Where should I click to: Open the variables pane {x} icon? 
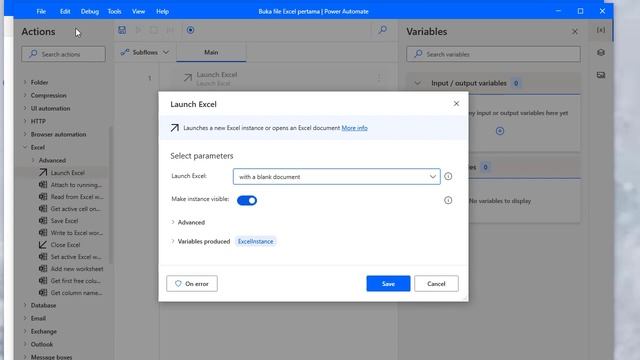601,30
